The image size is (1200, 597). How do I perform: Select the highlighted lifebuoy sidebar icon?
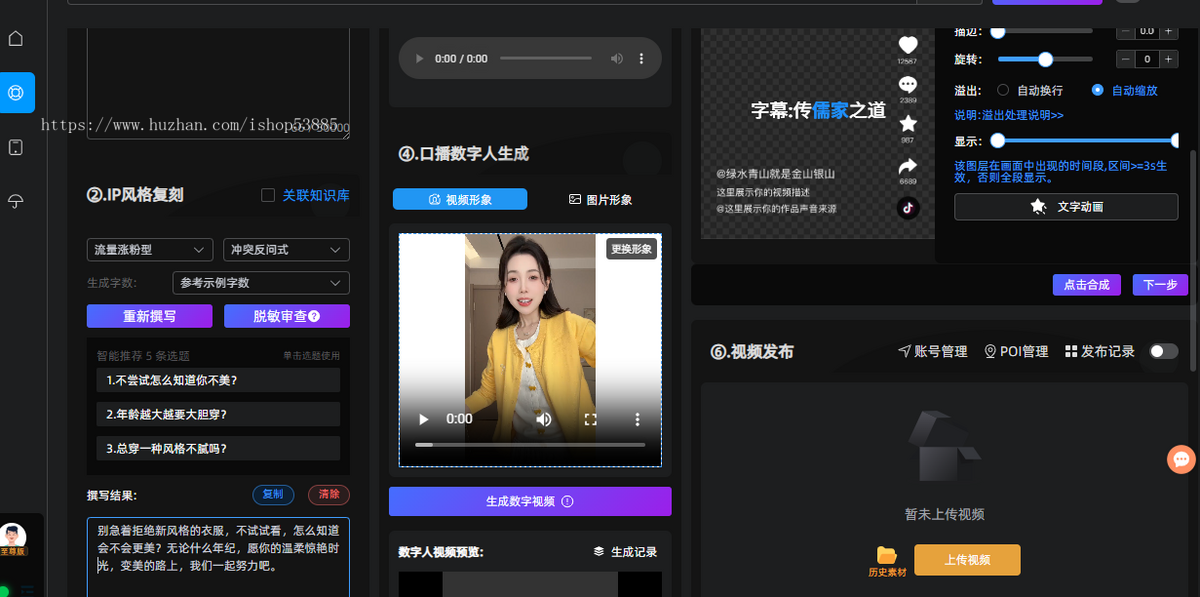coord(16,92)
